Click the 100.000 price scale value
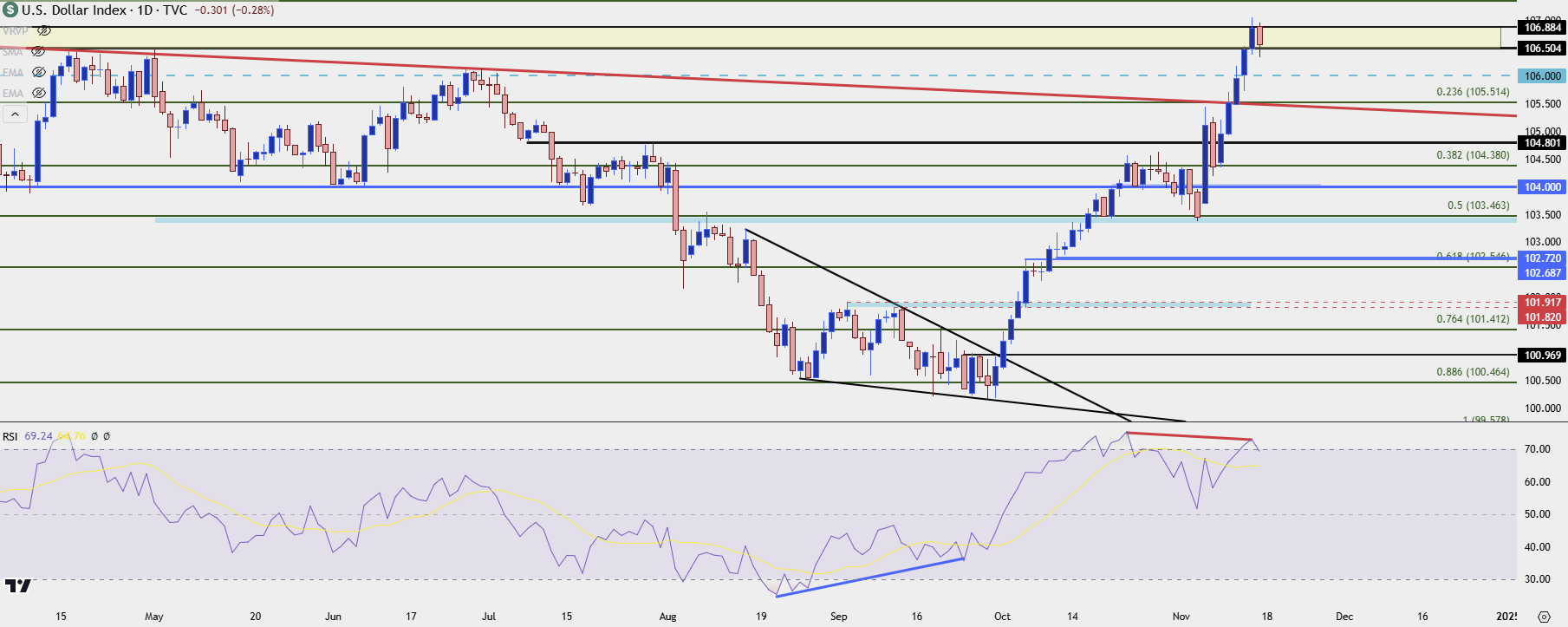This screenshot has height=627, width=1568. (x=1543, y=408)
